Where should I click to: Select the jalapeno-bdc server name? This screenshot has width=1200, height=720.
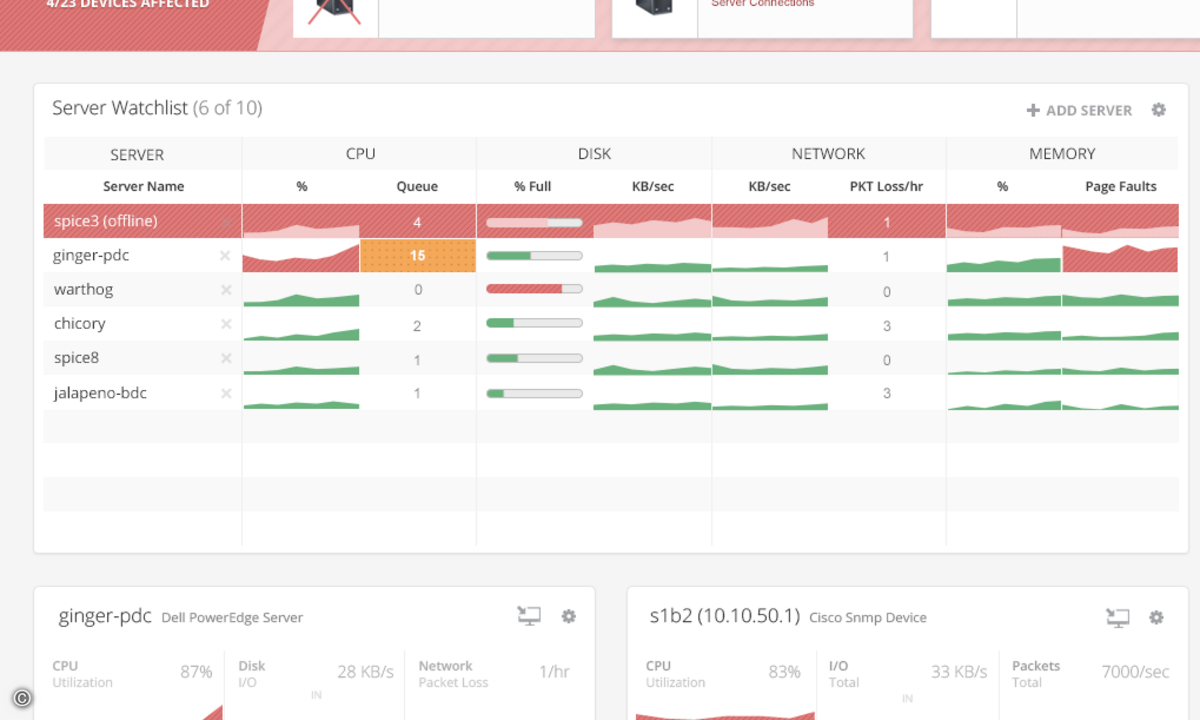pyautogui.click(x=100, y=393)
